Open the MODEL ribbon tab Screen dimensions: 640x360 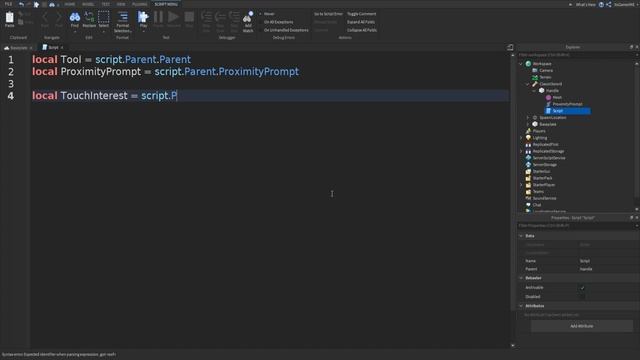(x=88, y=4)
